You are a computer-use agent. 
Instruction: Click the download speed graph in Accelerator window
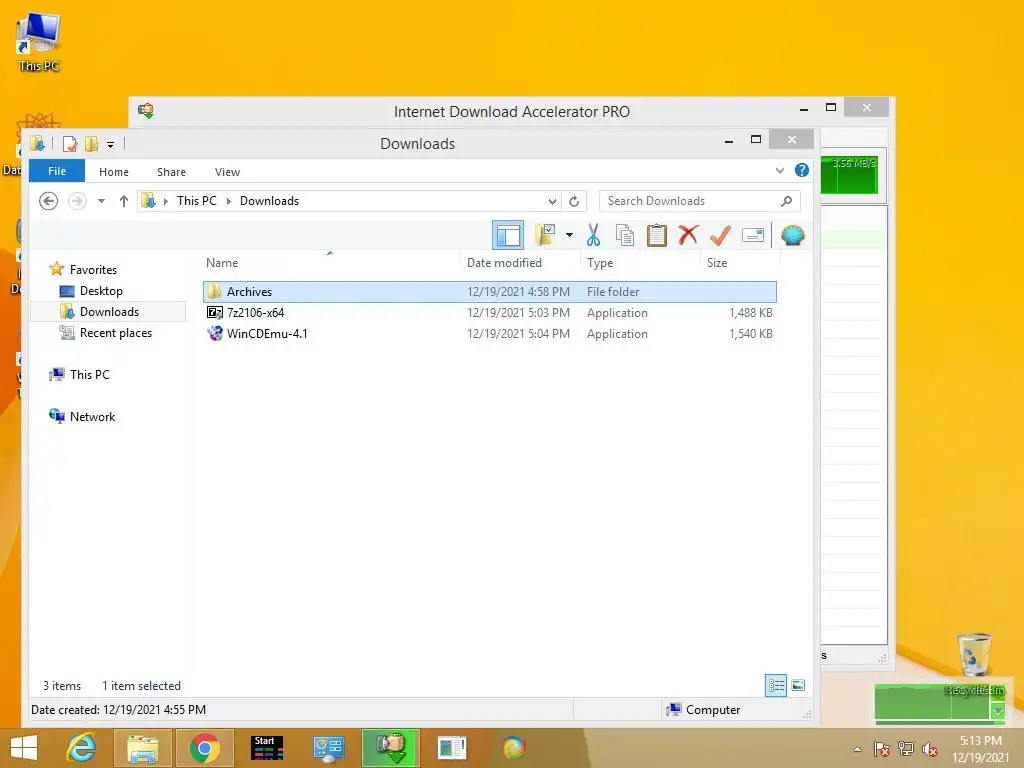(849, 174)
